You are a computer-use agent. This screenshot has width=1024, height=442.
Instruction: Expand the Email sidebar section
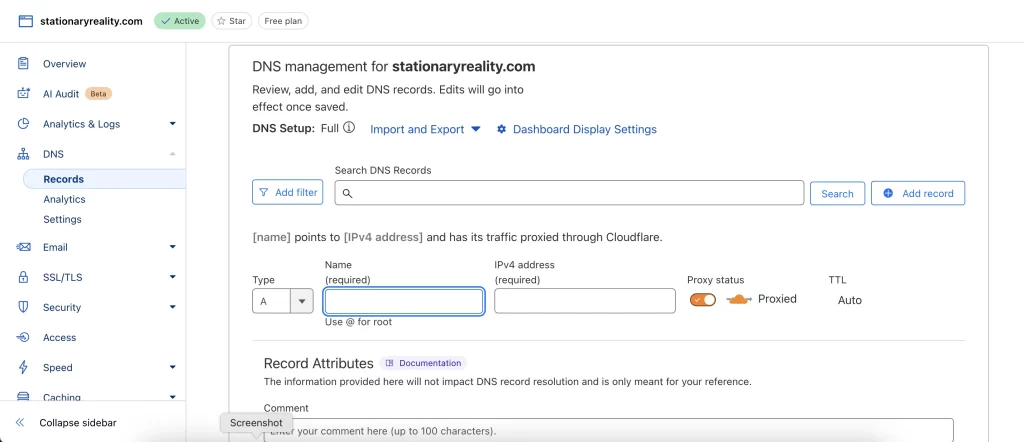coord(172,247)
